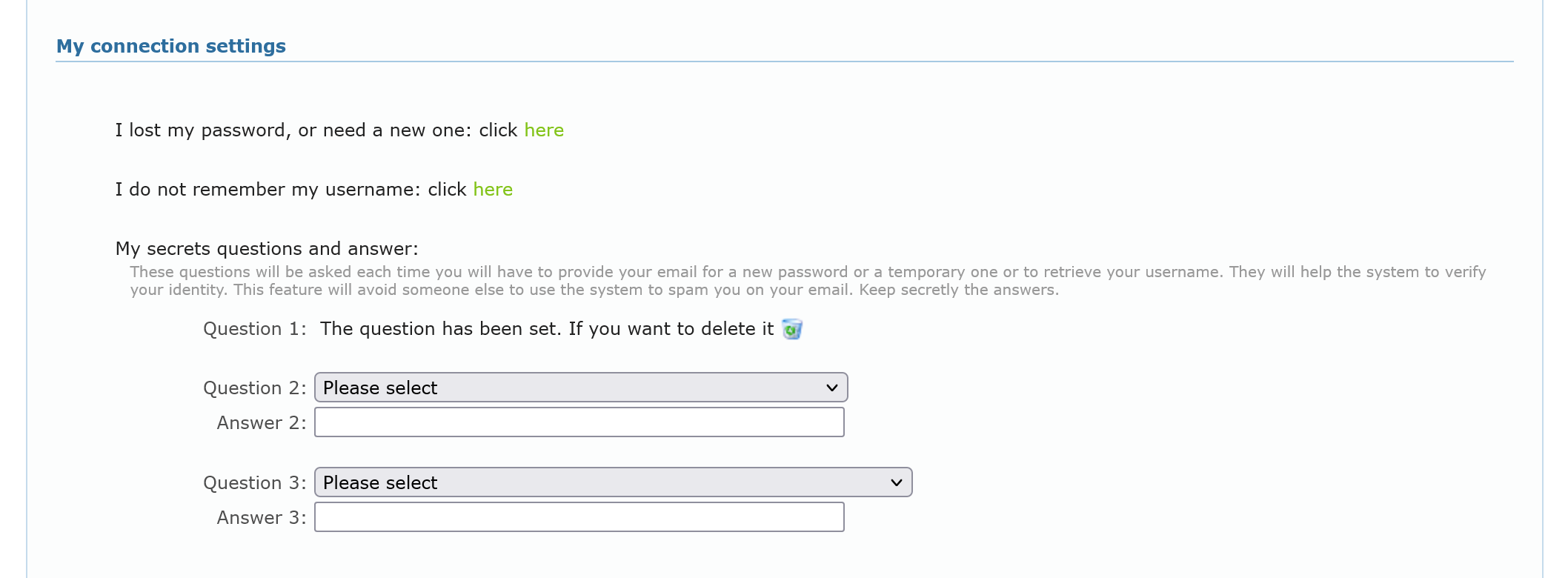Click the 'Question 2:' label

coord(254,388)
